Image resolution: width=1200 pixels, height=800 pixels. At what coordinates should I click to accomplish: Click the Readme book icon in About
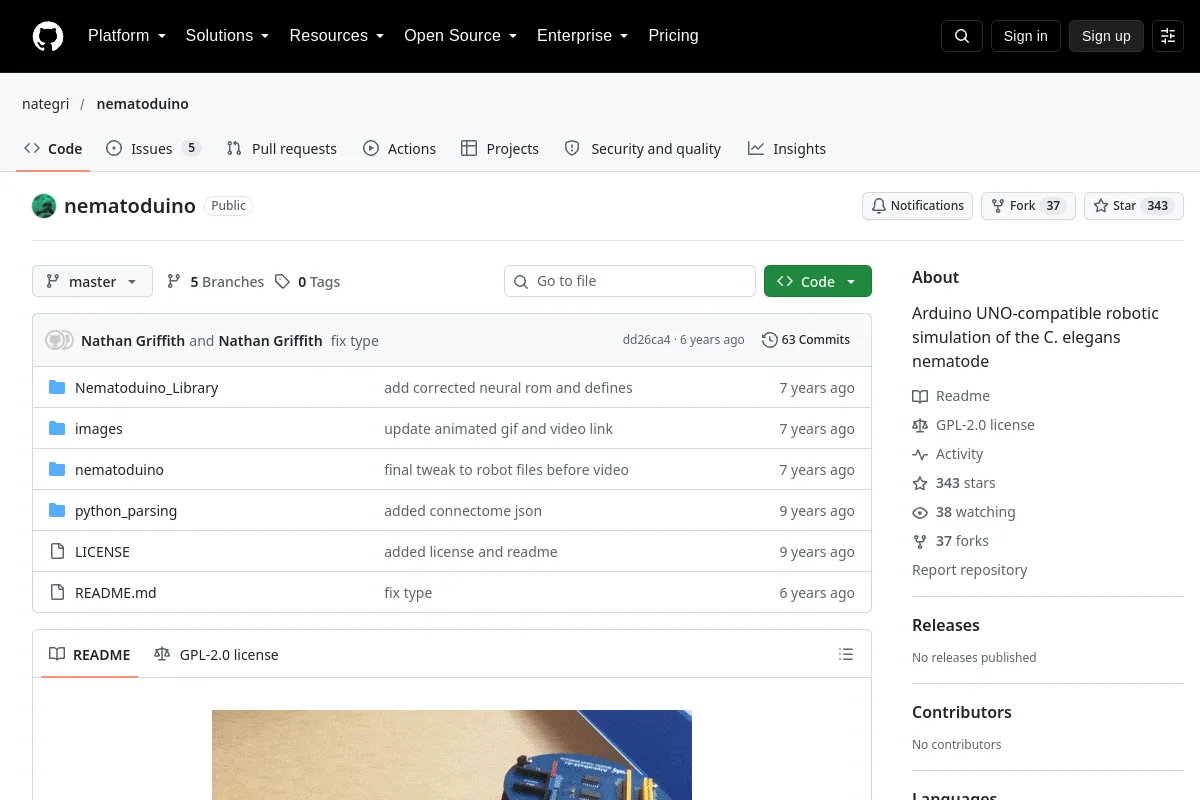coord(920,396)
